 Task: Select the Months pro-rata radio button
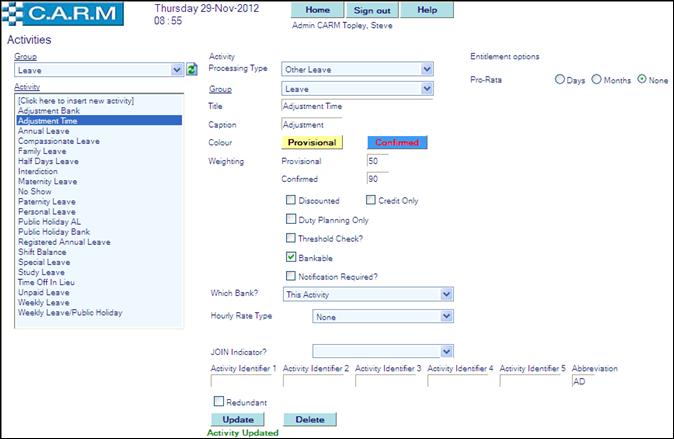(597, 79)
